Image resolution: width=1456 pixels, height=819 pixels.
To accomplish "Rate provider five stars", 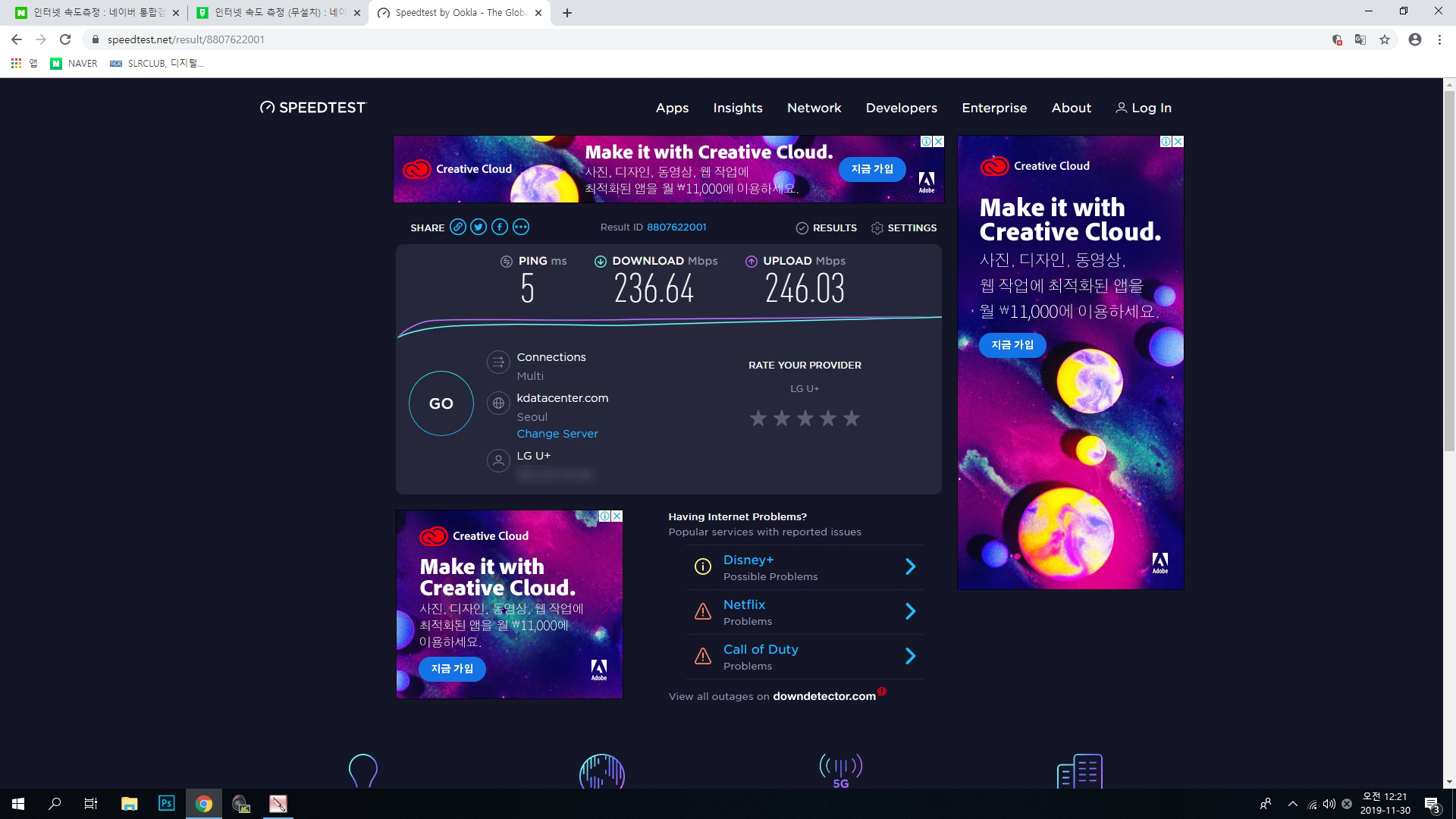I will tap(852, 418).
